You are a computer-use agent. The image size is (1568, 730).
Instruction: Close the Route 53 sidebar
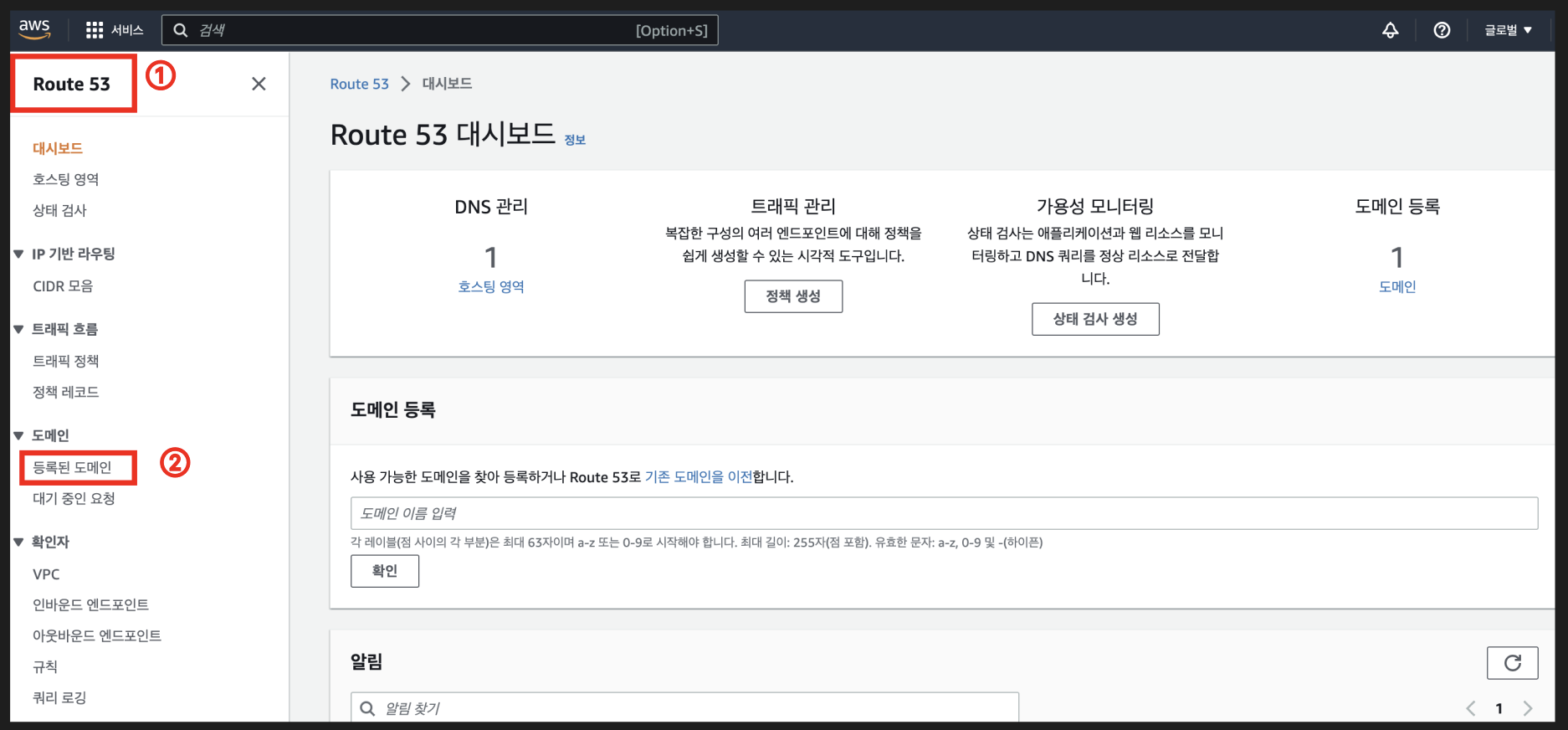pos(259,84)
